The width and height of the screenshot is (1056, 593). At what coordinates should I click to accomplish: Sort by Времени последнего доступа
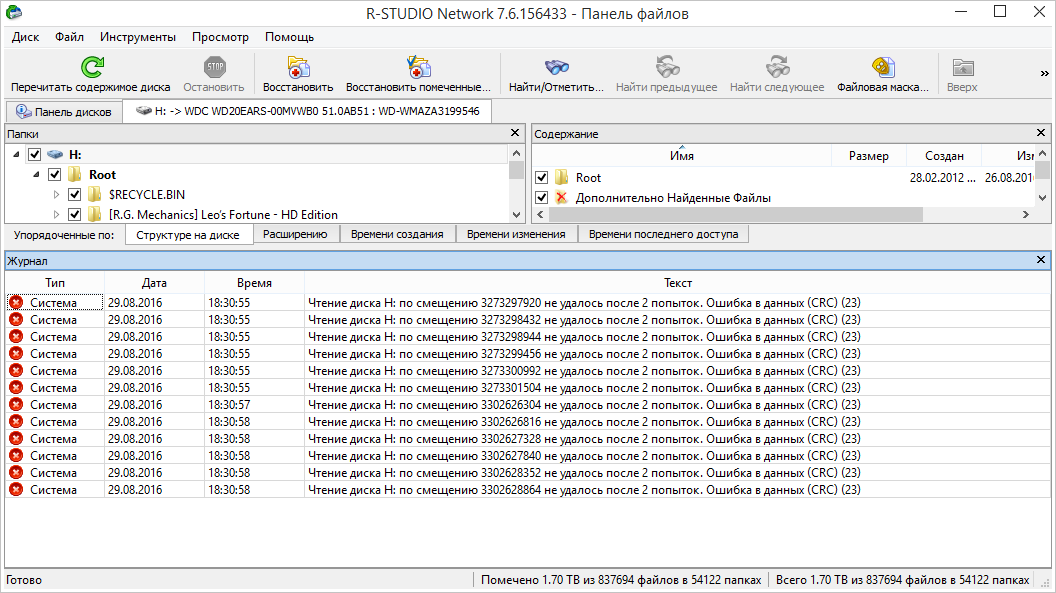[x=663, y=234]
